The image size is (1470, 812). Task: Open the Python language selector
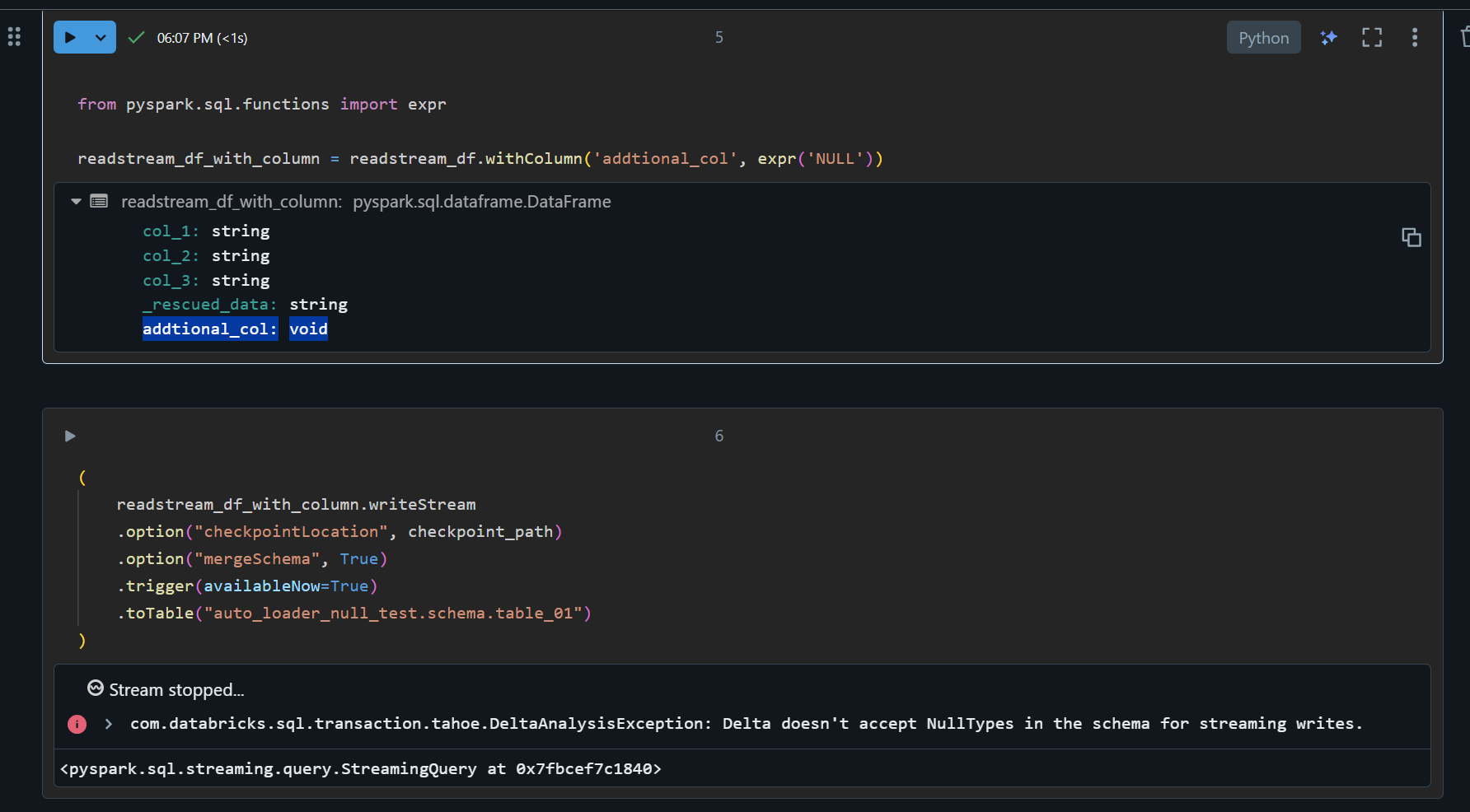[1263, 38]
